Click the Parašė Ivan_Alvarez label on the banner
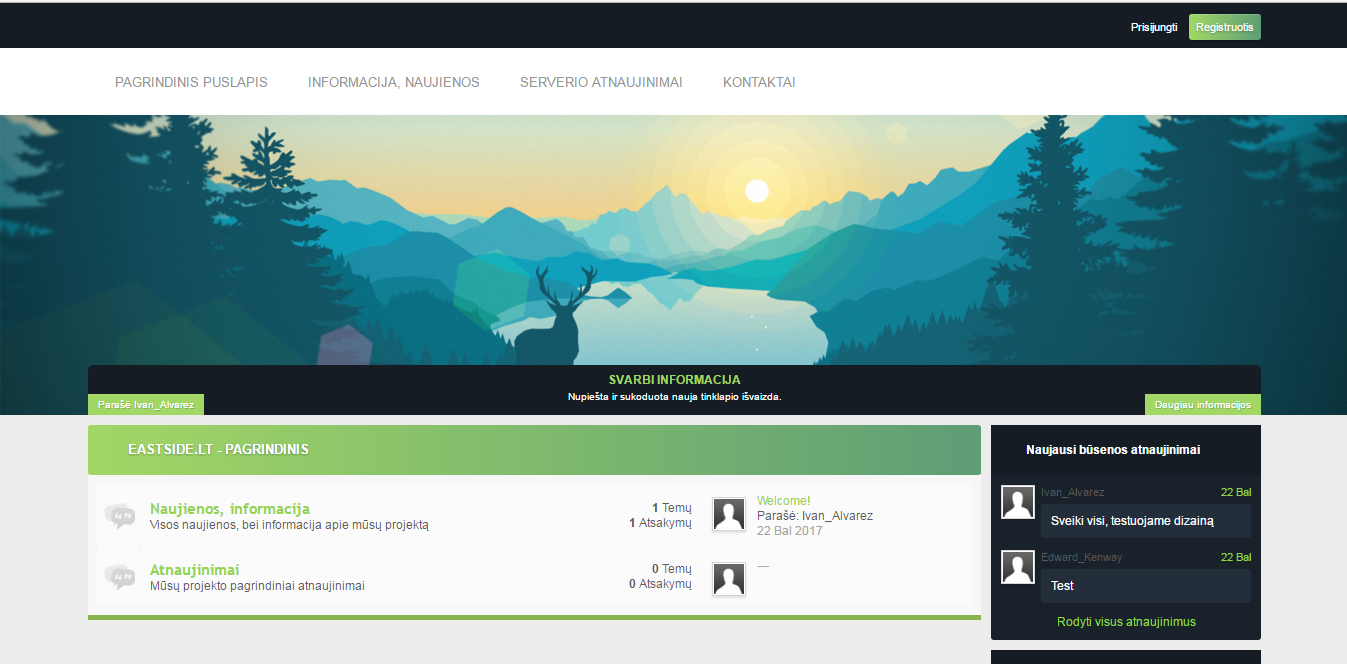The width and height of the screenshot is (1347, 664). click(x=146, y=404)
